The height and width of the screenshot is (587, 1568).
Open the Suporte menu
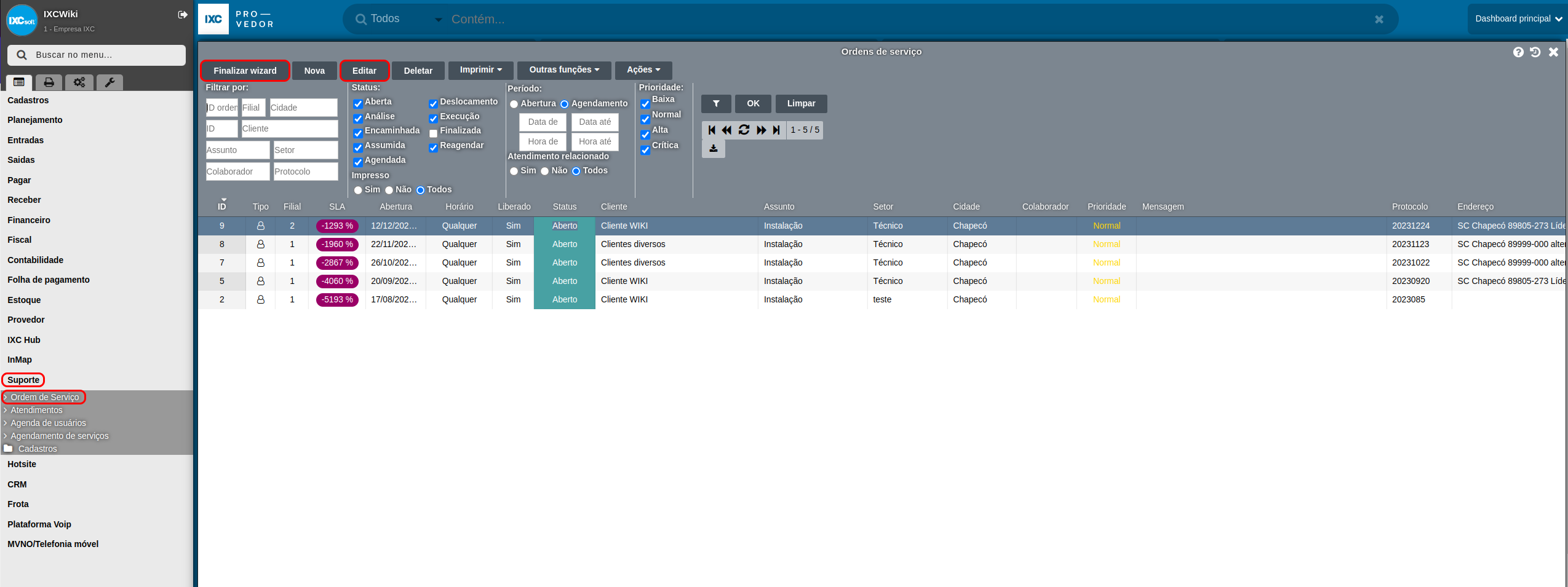pyautogui.click(x=23, y=380)
